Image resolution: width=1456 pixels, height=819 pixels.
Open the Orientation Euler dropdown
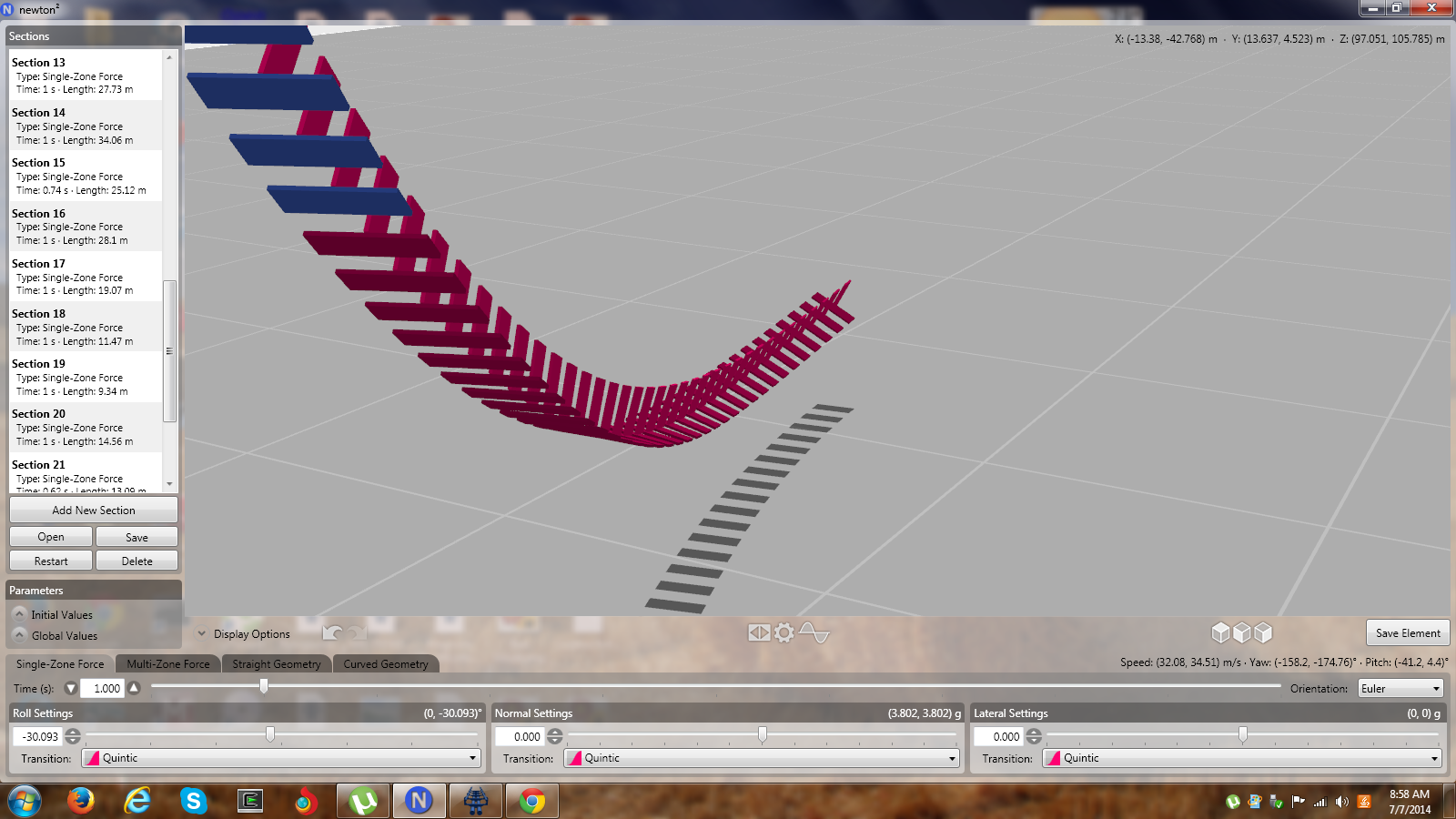(1400, 688)
